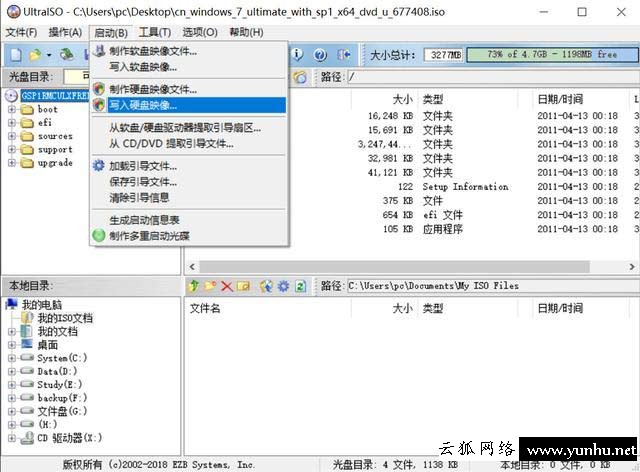Click the horizontal scrollbar right arrow
Image resolution: width=640 pixels, height=472 pixels.
tap(632, 267)
